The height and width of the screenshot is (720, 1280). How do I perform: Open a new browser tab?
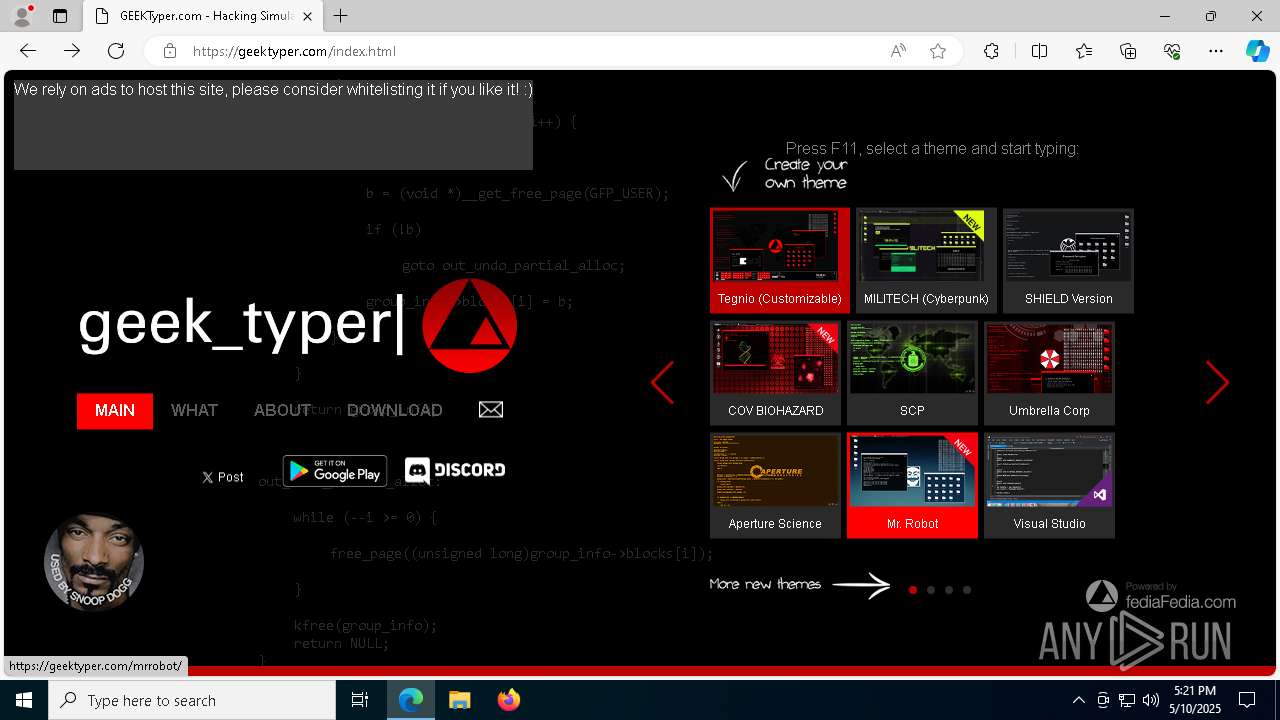click(x=341, y=16)
